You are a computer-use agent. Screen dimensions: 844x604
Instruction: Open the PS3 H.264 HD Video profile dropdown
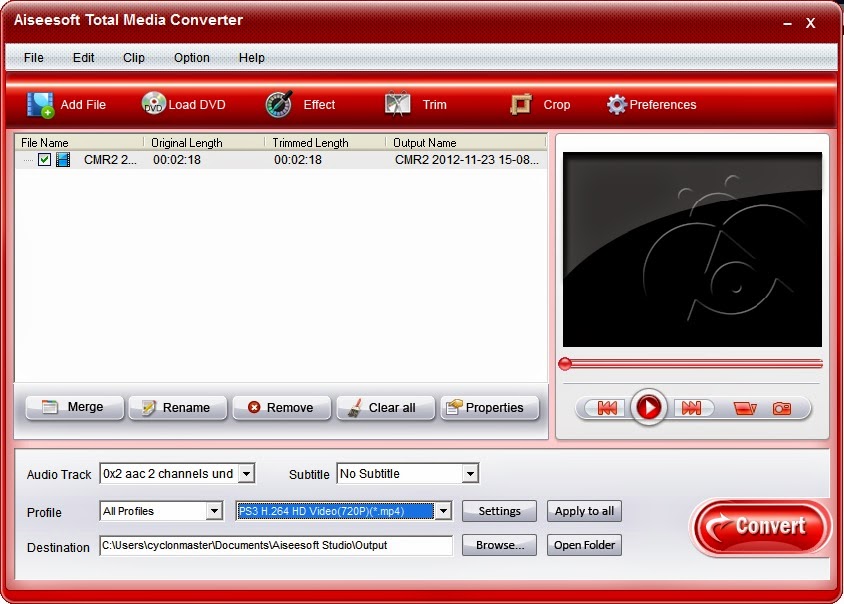click(443, 511)
